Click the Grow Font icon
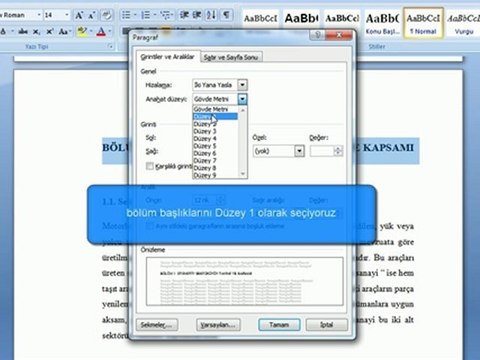 tap(79, 15)
